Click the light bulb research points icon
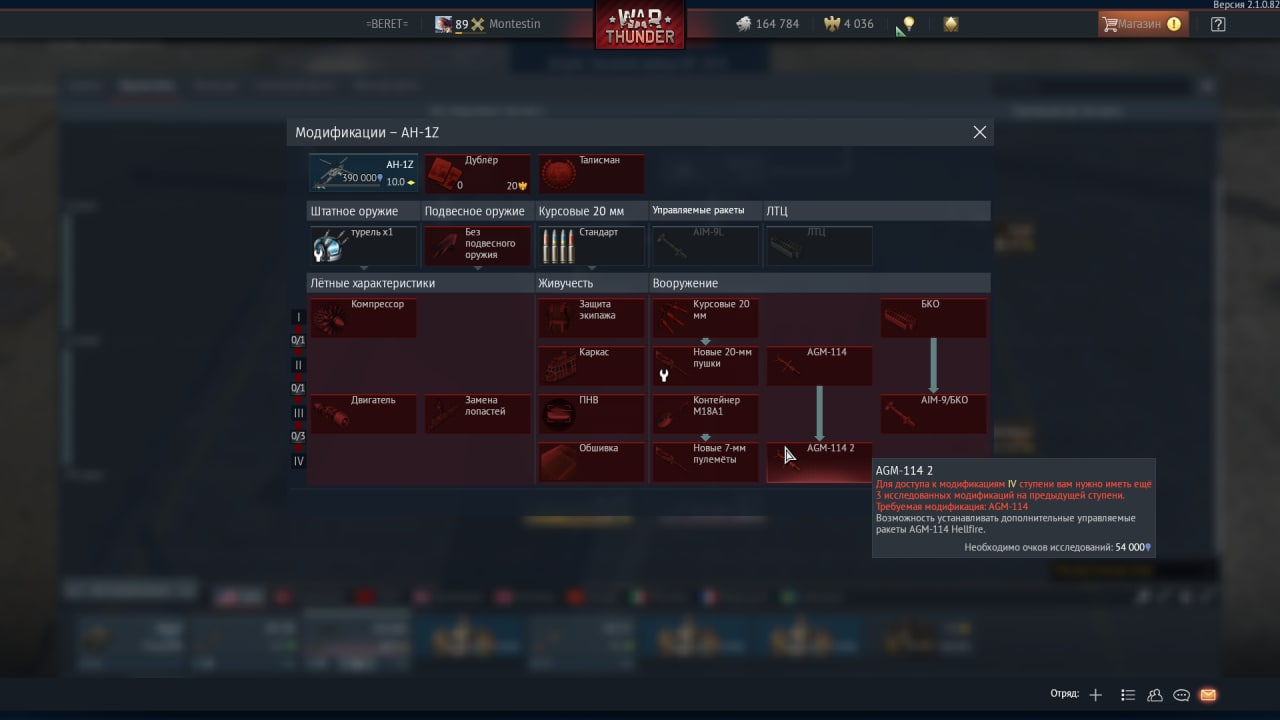1280x720 pixels. [x=908, y=24]
